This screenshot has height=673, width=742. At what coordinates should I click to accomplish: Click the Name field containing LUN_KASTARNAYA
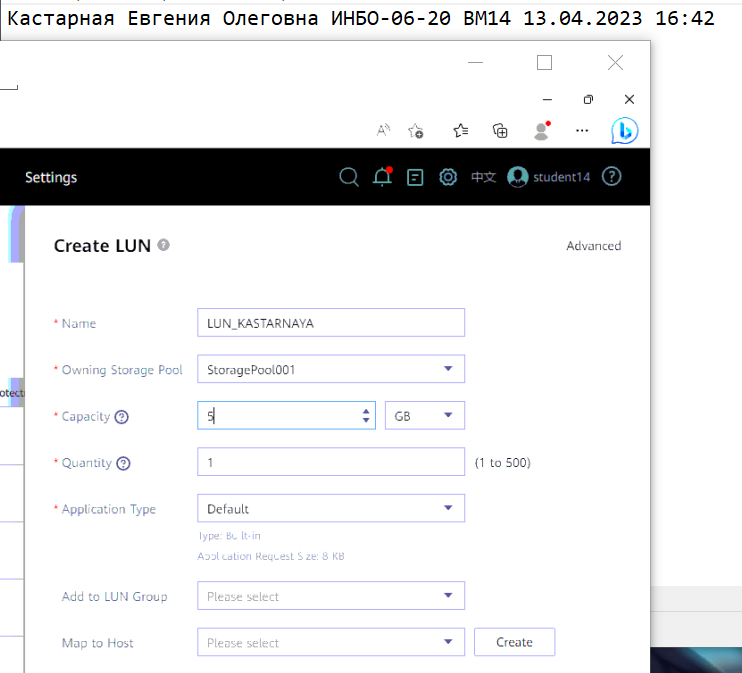[x=331, y=323]
